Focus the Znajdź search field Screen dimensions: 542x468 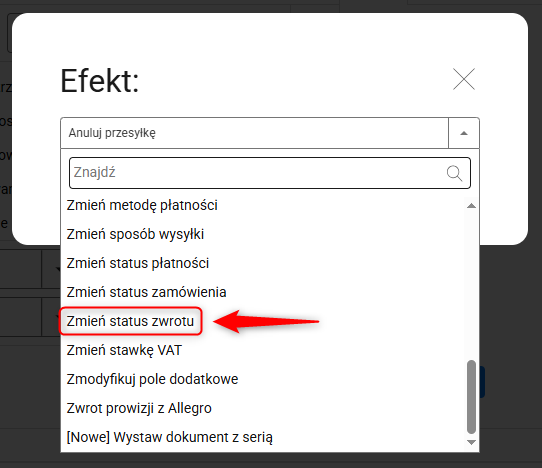[270, 173]
